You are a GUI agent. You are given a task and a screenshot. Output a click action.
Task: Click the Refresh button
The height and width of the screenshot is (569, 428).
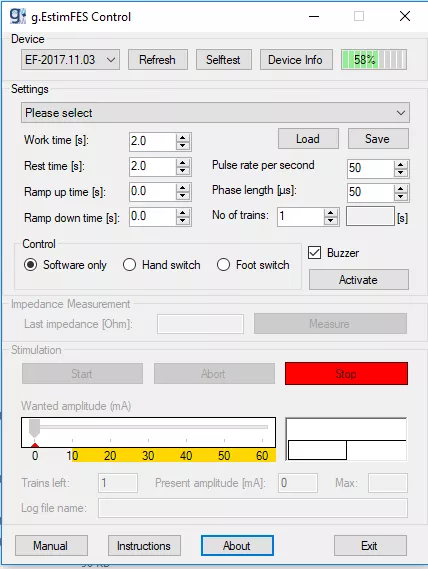point(158,60)
